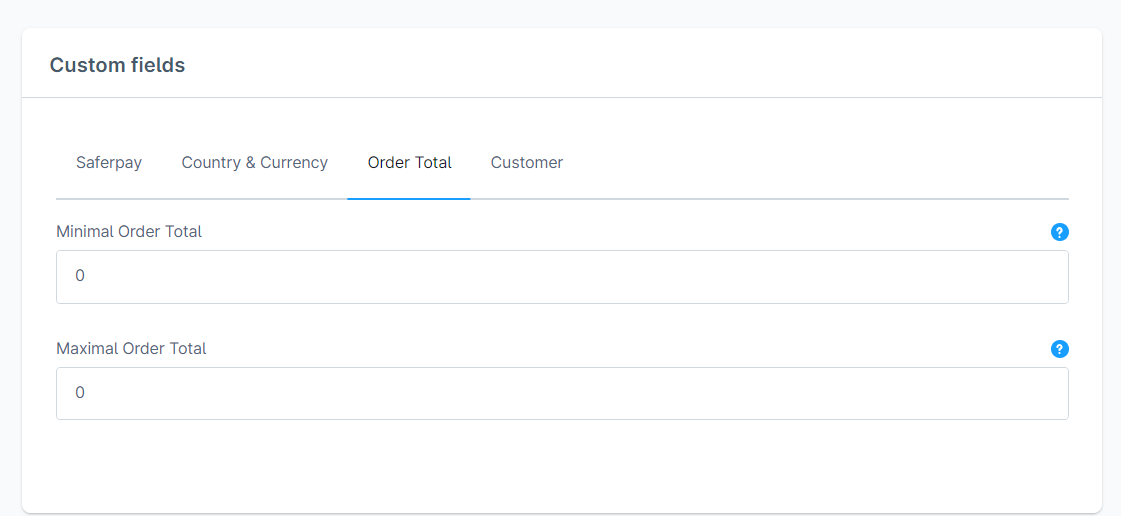
Task: Click the Maximal Order Total help icon
Action: (1060, 349)
